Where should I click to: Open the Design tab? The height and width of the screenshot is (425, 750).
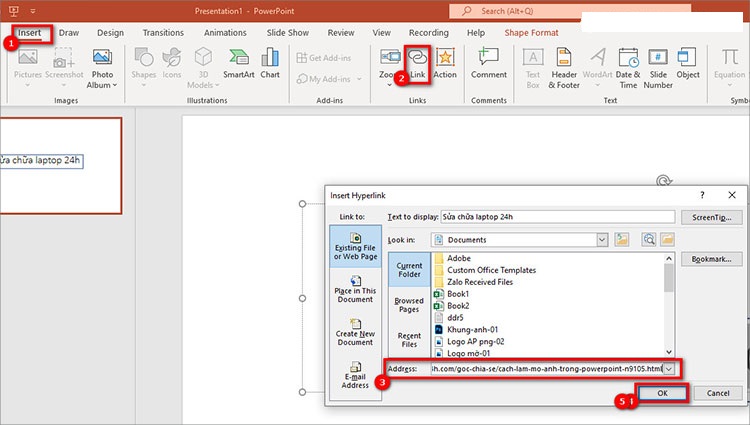pyautogui.click(x=110, y=33)
